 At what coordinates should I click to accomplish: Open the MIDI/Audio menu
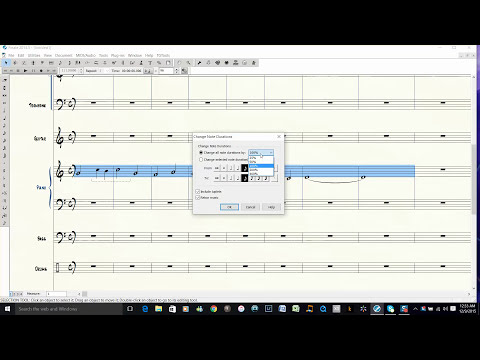(86, 55)
